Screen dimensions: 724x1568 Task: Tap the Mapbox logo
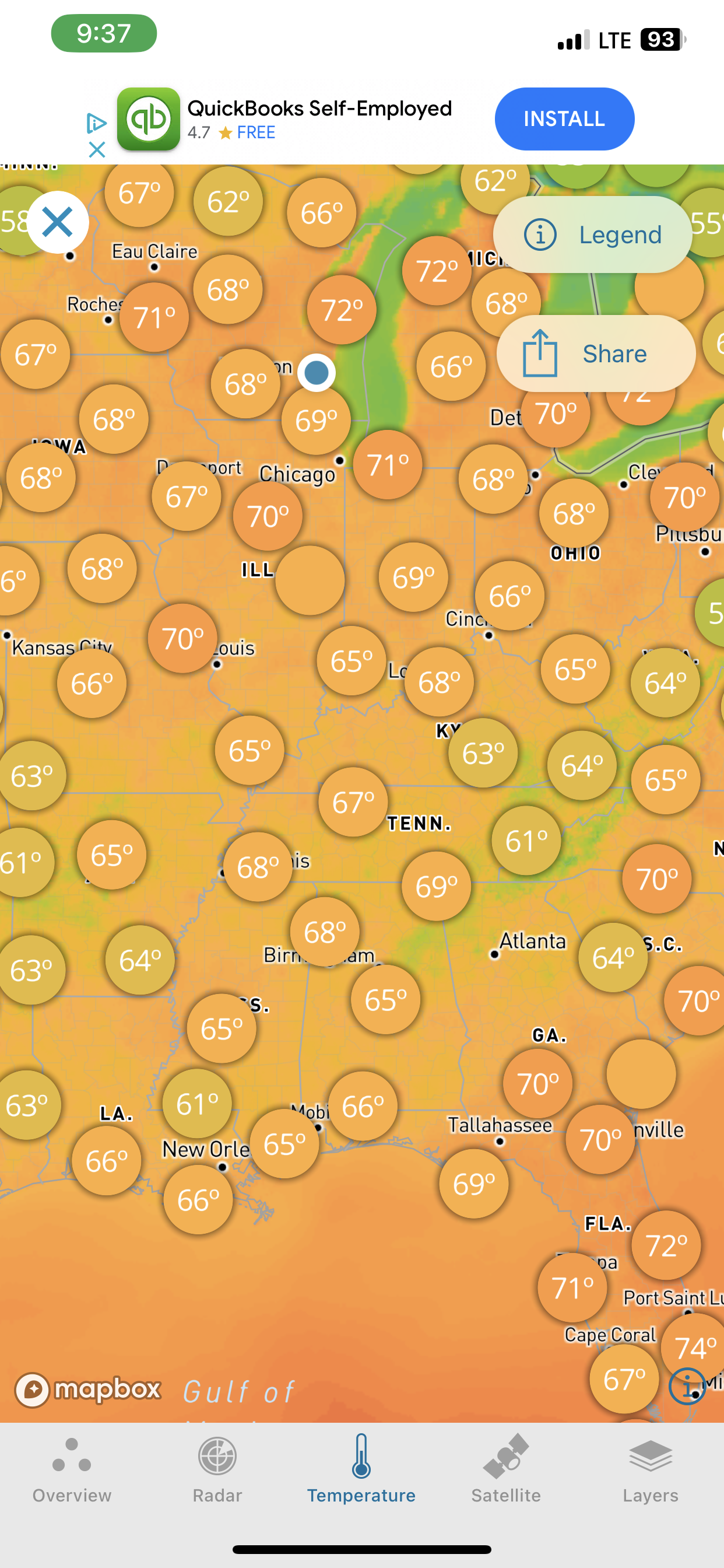tap(88, 1389)
